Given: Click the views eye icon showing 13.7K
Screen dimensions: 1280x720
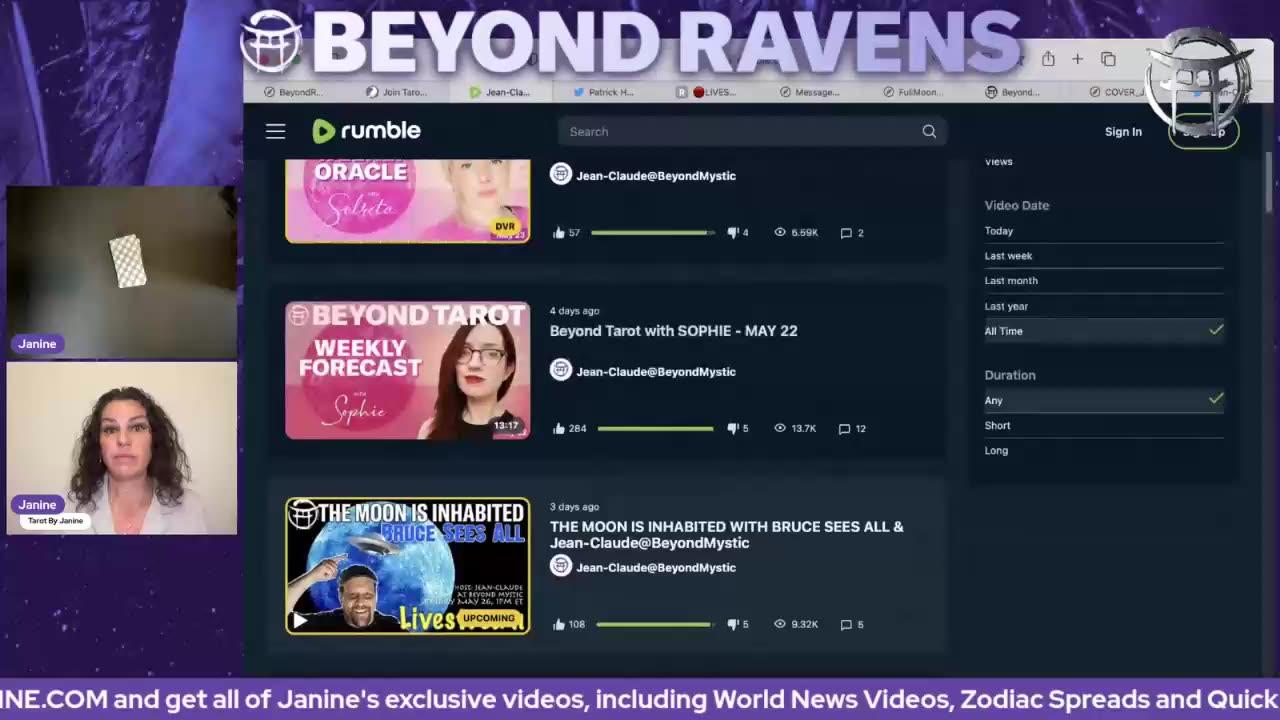Looking at the screenshot, I should [x=780, y=428].
